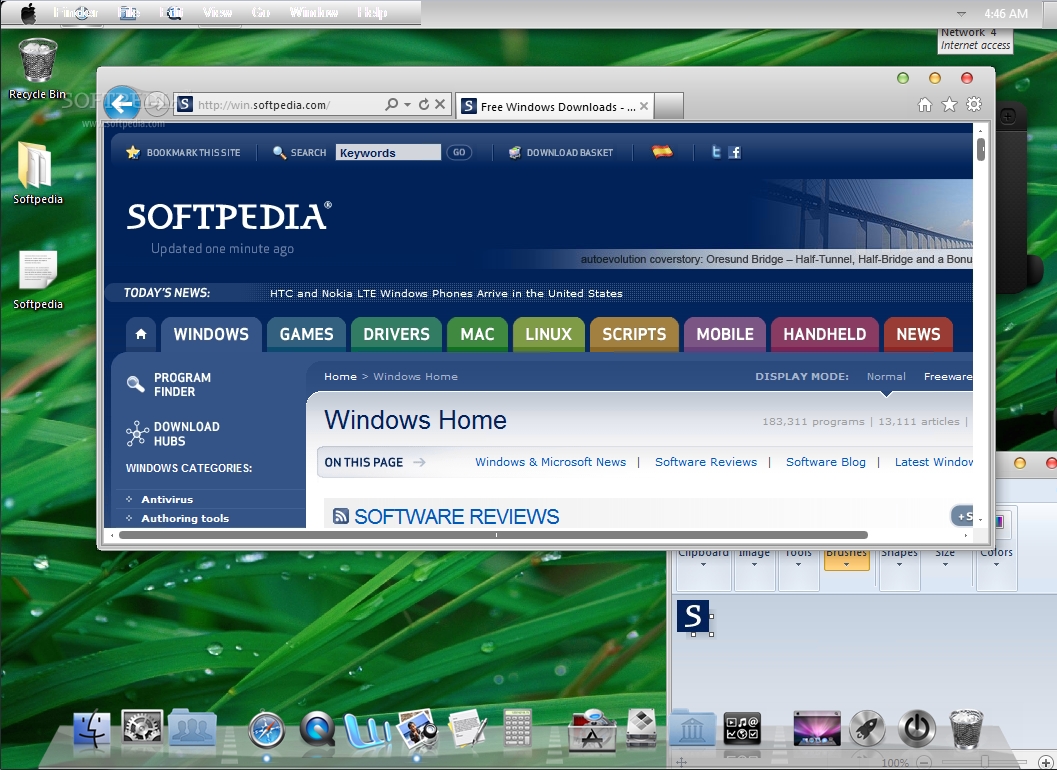Open Download Hubs network icon
This screenshot has width=1057, height=770.
(x=138, y=434)
